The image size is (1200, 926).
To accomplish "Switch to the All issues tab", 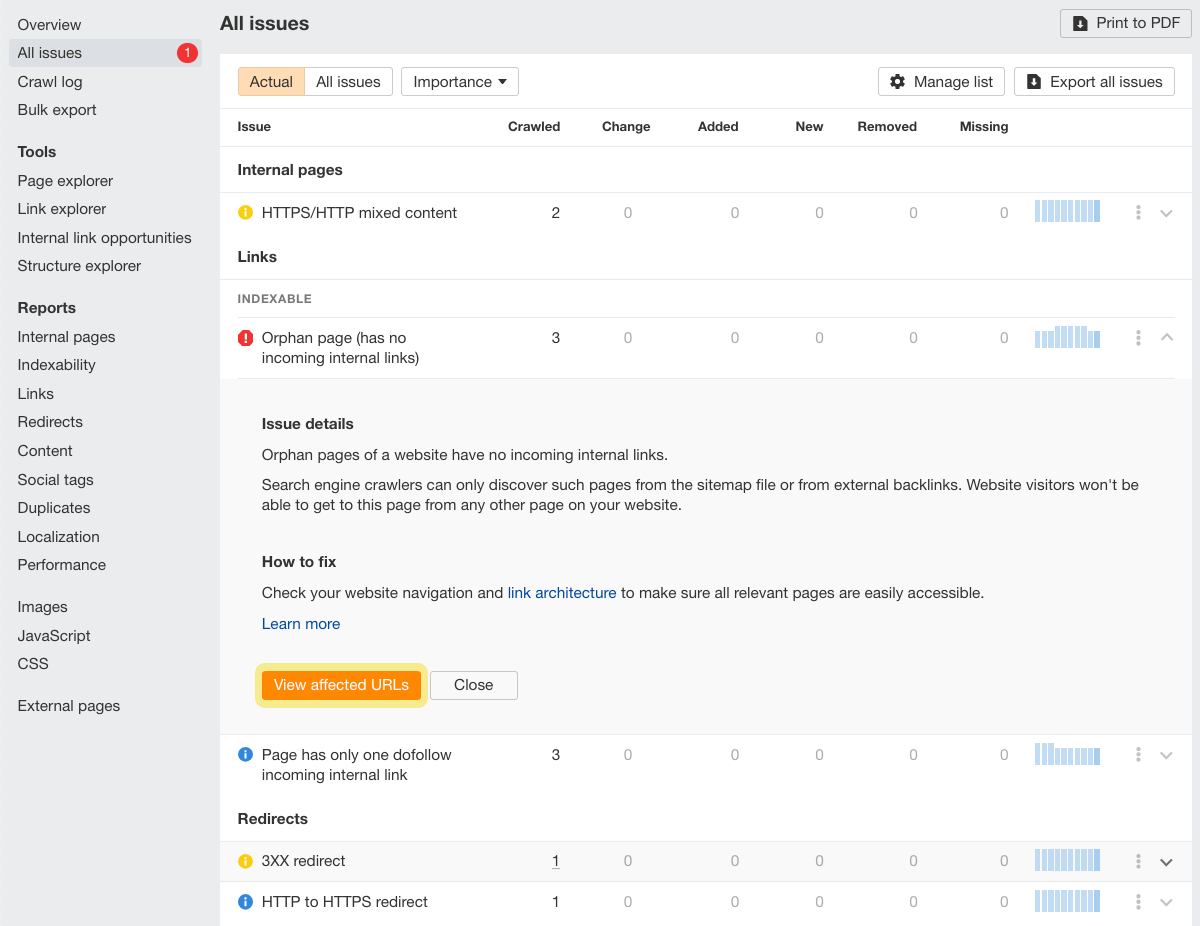I will 348,81.
